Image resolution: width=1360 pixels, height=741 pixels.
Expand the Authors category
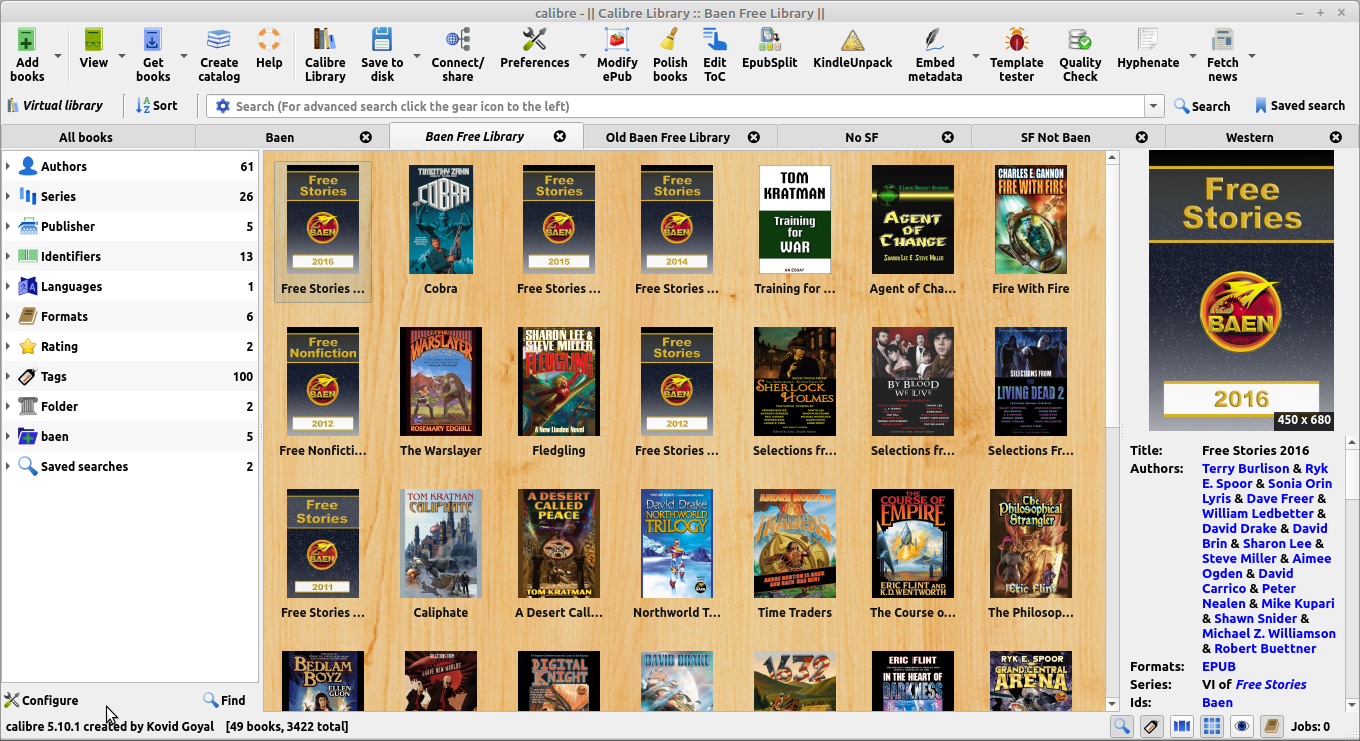point(8,166)
